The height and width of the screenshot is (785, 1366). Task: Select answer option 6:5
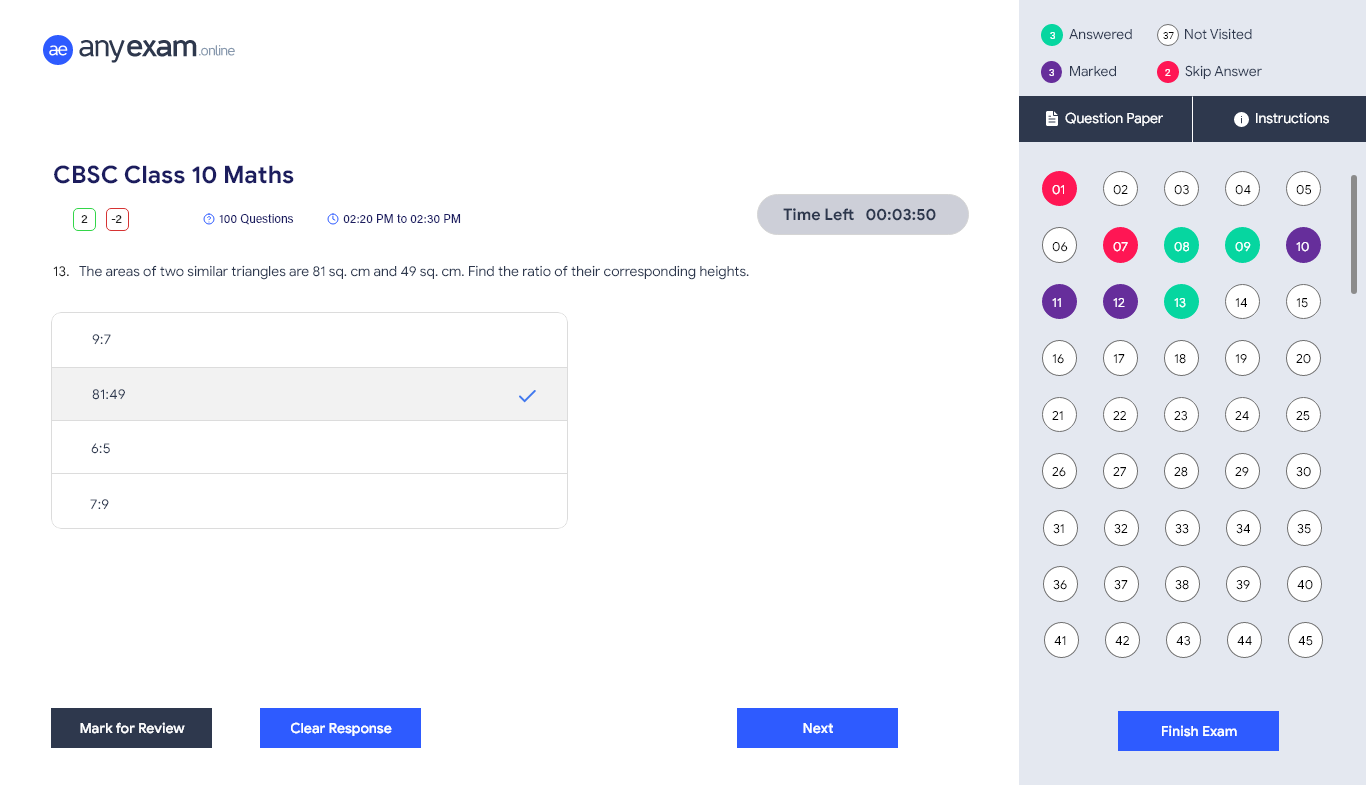coord(309,448)
